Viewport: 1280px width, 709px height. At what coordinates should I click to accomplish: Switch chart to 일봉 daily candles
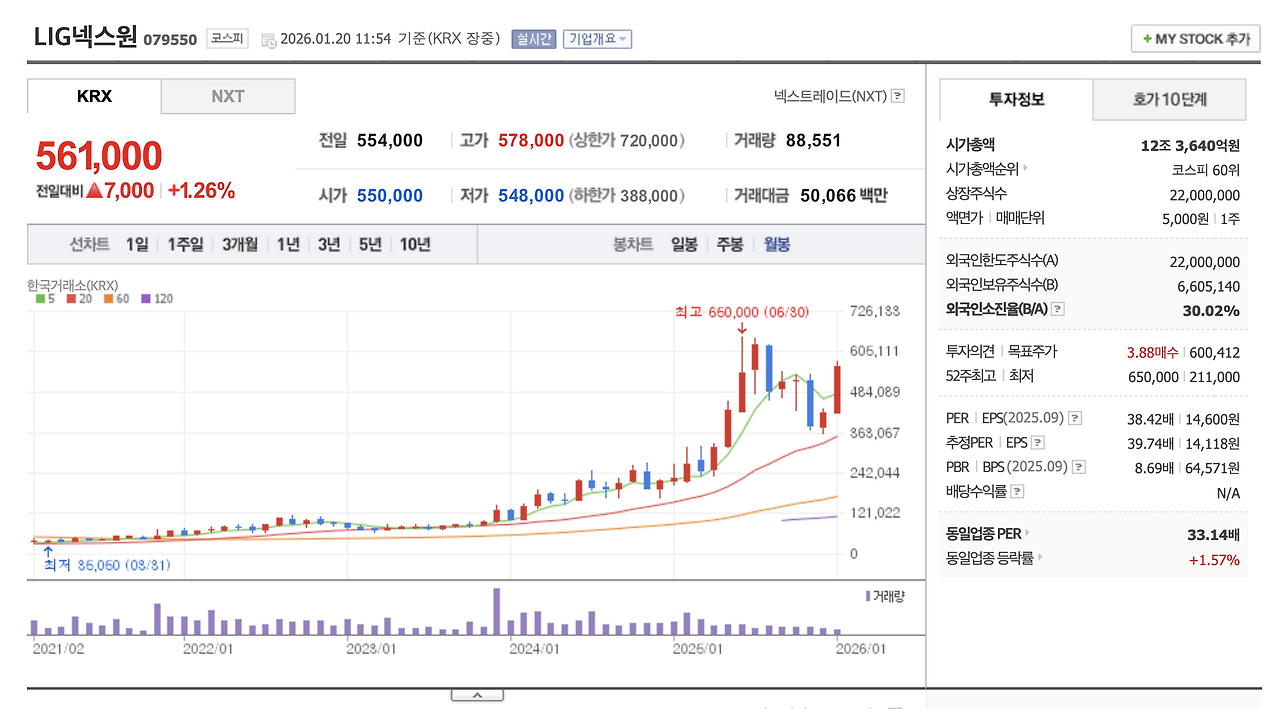[x=683, y=243]
